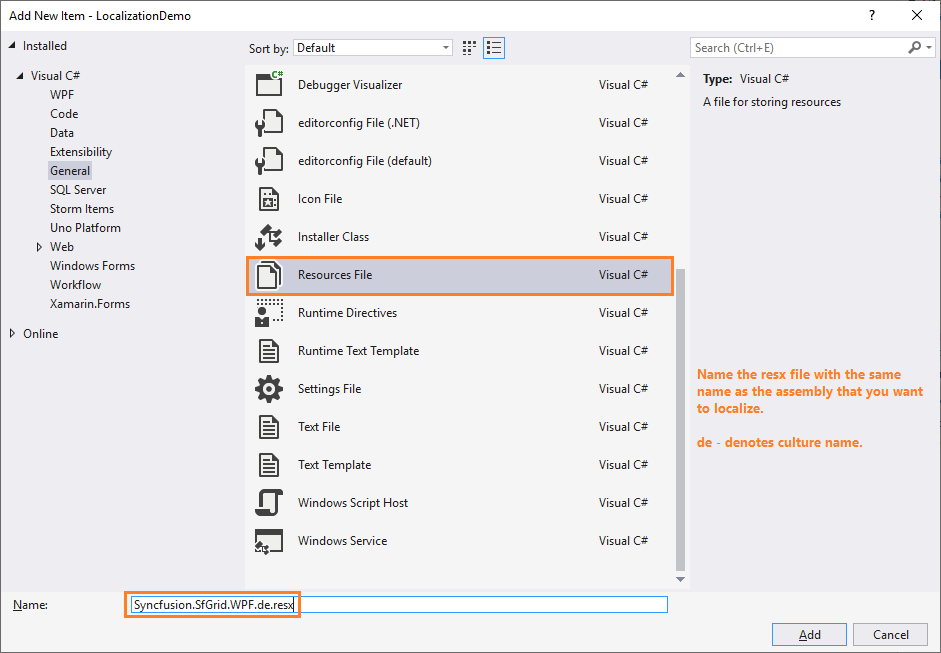Click the Resources File template icon

pos(269,275)
